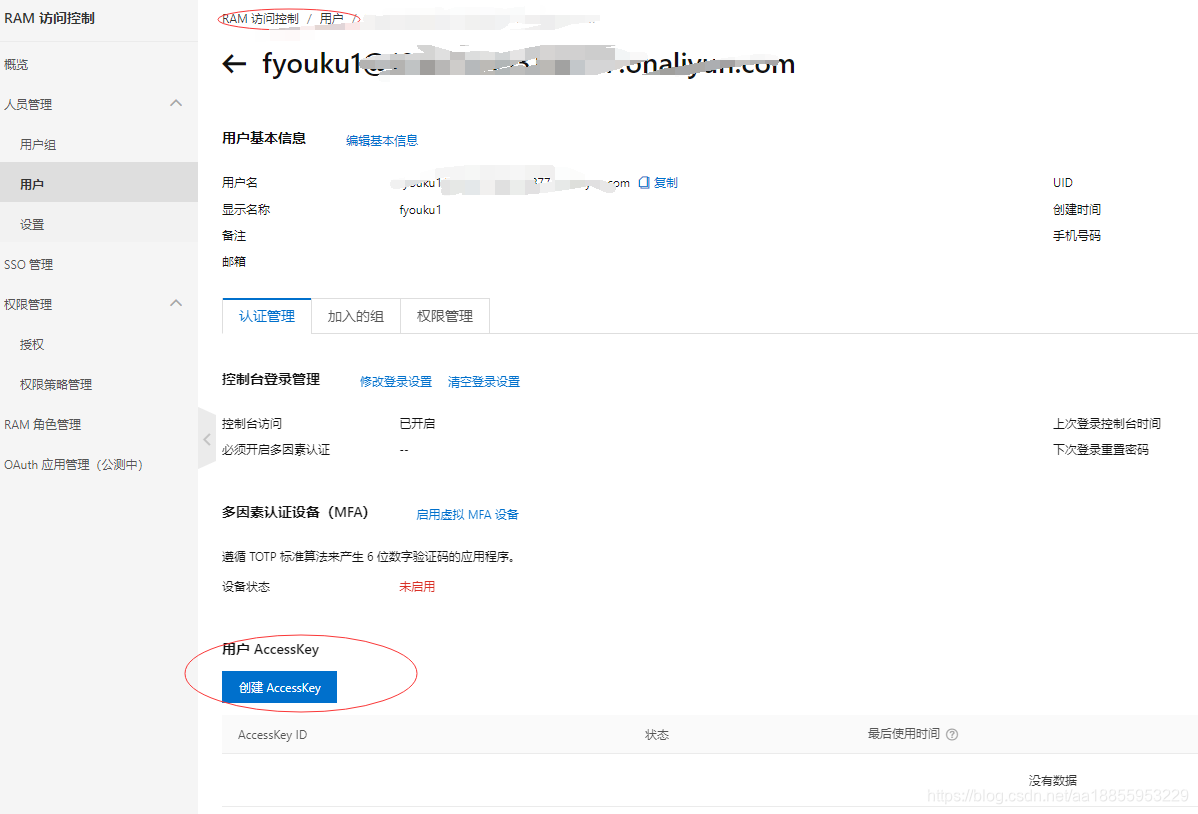Screen dimensions: 1198x814
Task: Collapse the 人员管理 section
Action: [x=176, y=103]
